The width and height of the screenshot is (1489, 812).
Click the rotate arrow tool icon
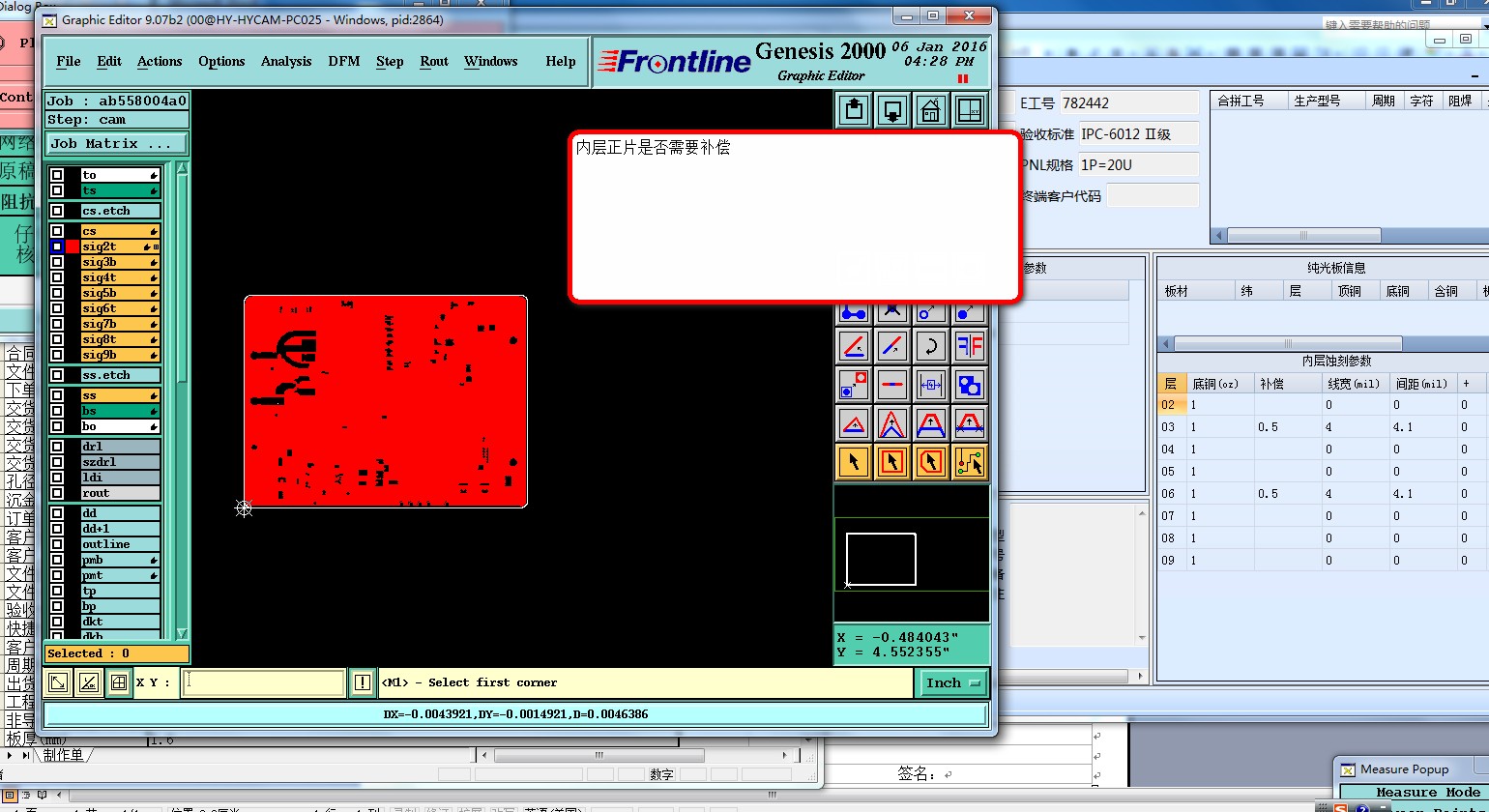931,345
